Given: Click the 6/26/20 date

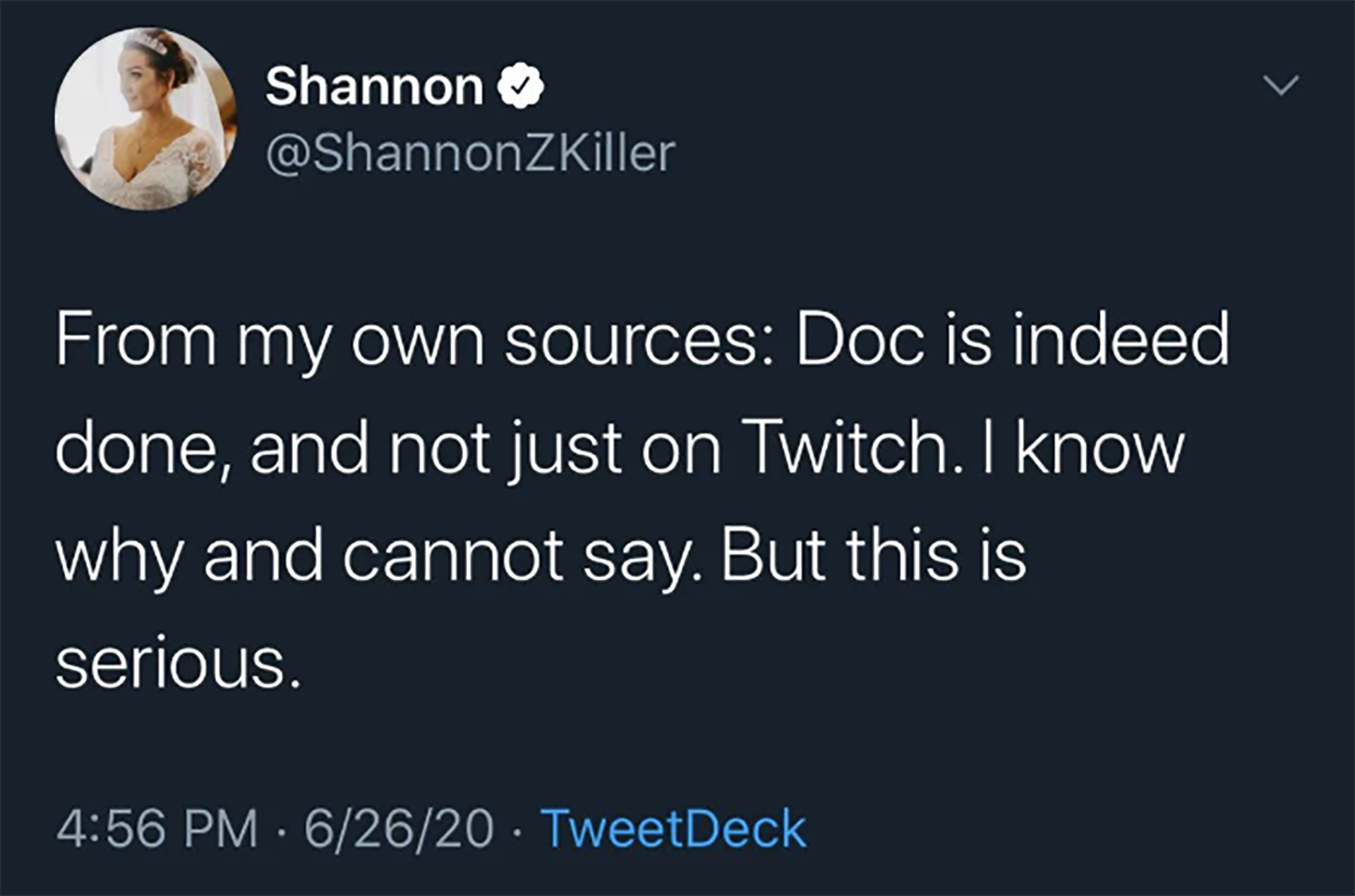Looking at the screenshot, I should (399, 829).
